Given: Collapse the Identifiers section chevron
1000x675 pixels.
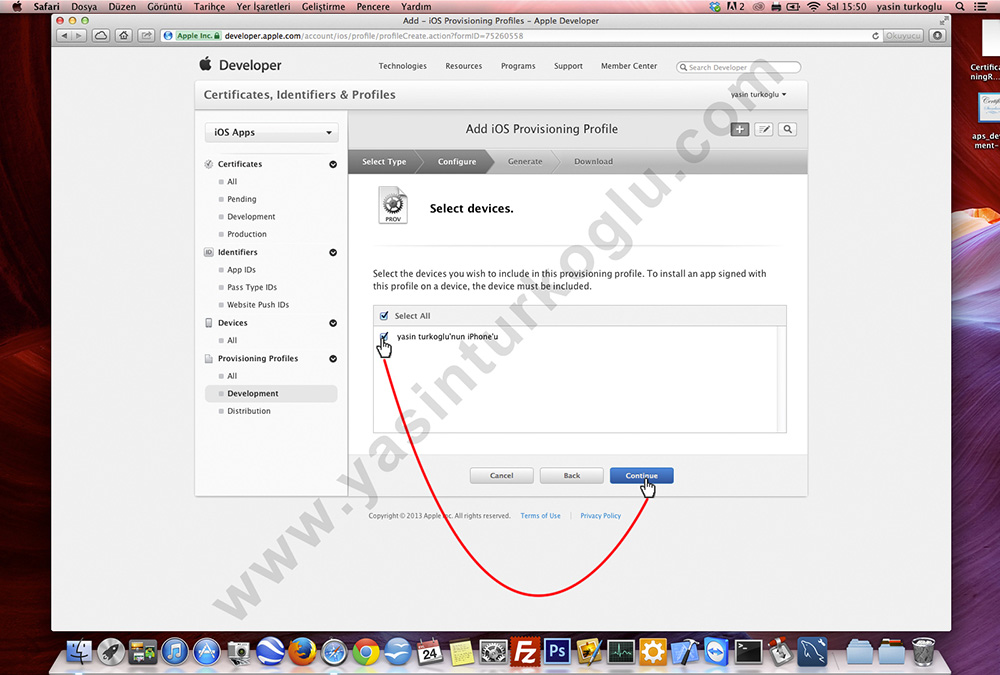Looking at the screenshot, I should (333, 253).
